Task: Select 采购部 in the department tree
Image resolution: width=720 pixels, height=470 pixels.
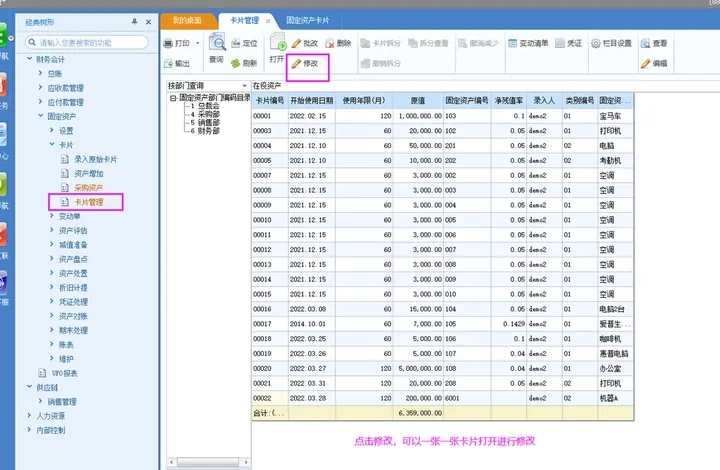Action: [207, 115]
